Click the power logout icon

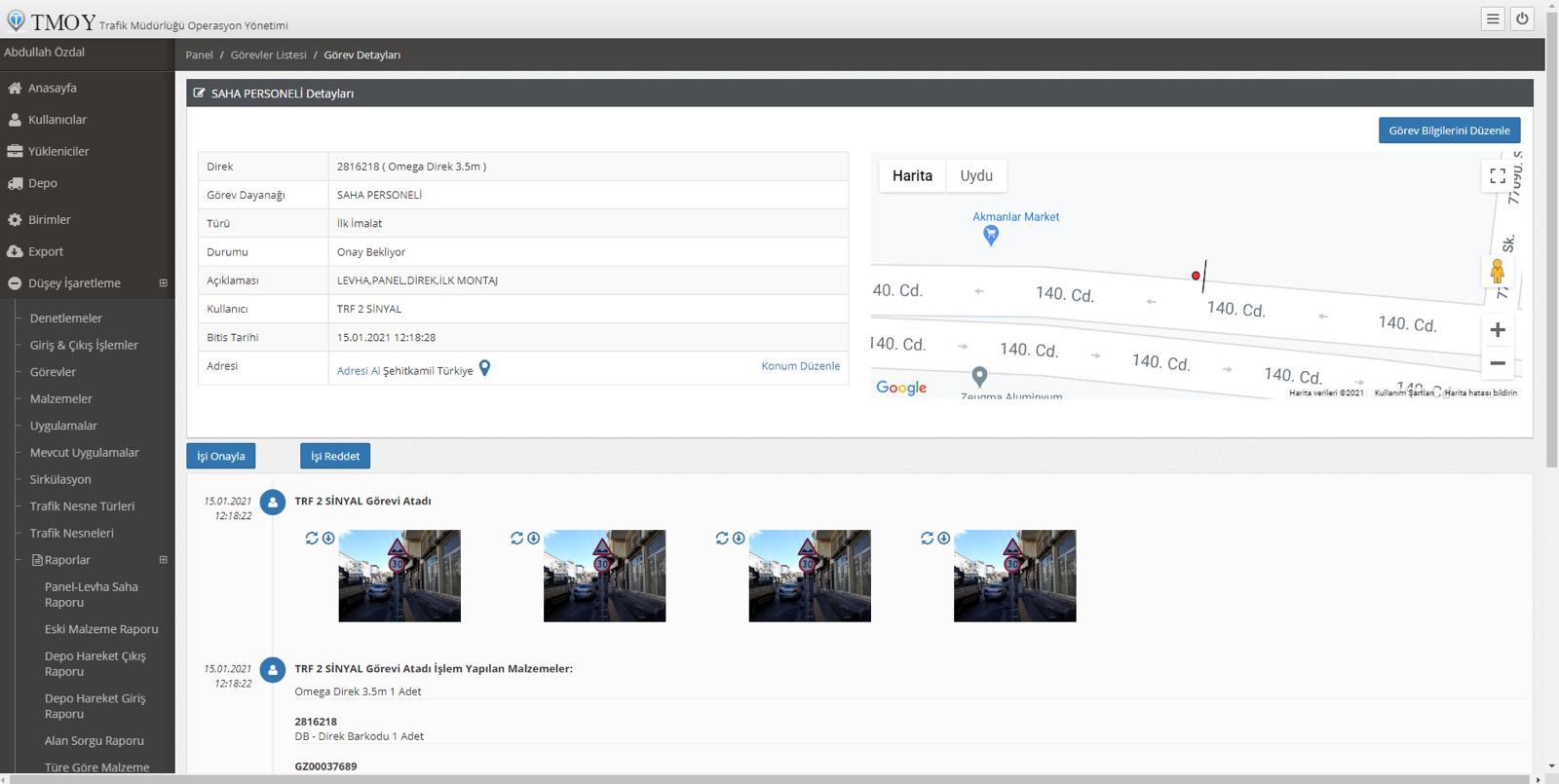click(1522, 19)
